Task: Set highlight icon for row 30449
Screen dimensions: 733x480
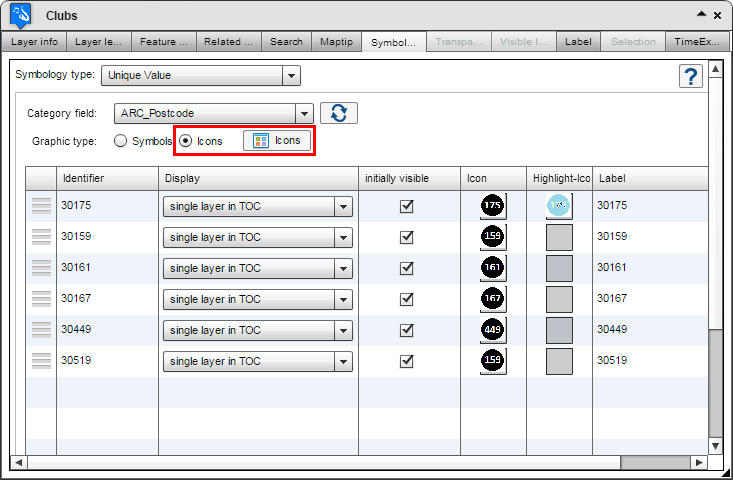Action: tap(559, 330)
